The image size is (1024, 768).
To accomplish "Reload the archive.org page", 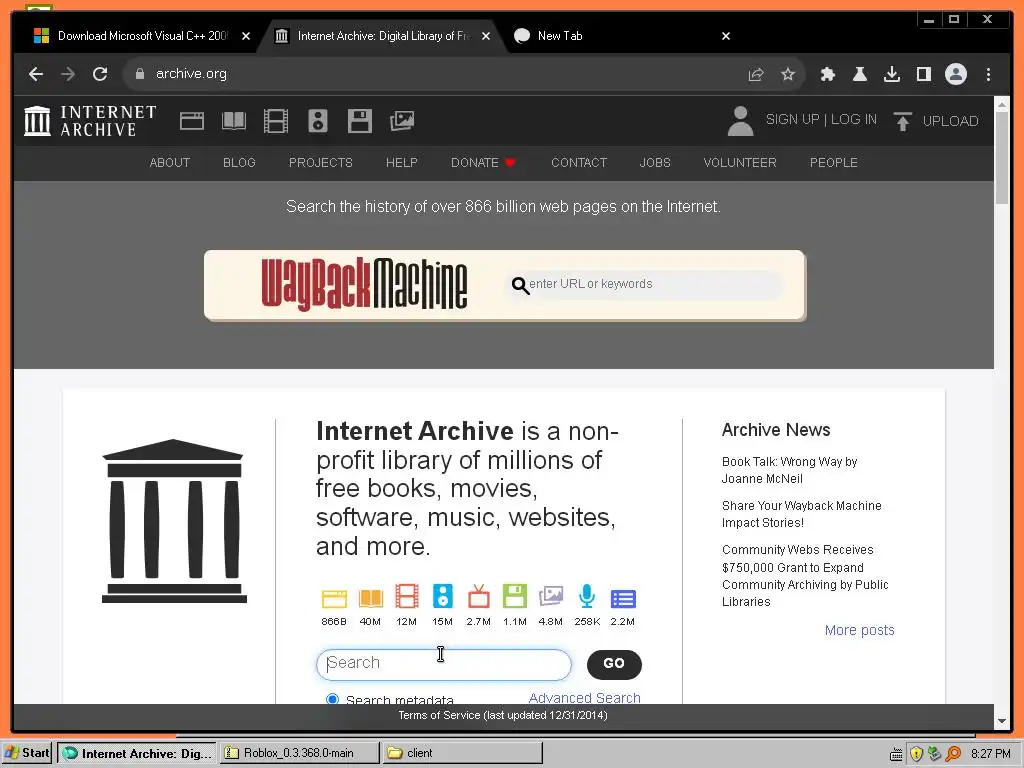I will (x=100, y=74).
